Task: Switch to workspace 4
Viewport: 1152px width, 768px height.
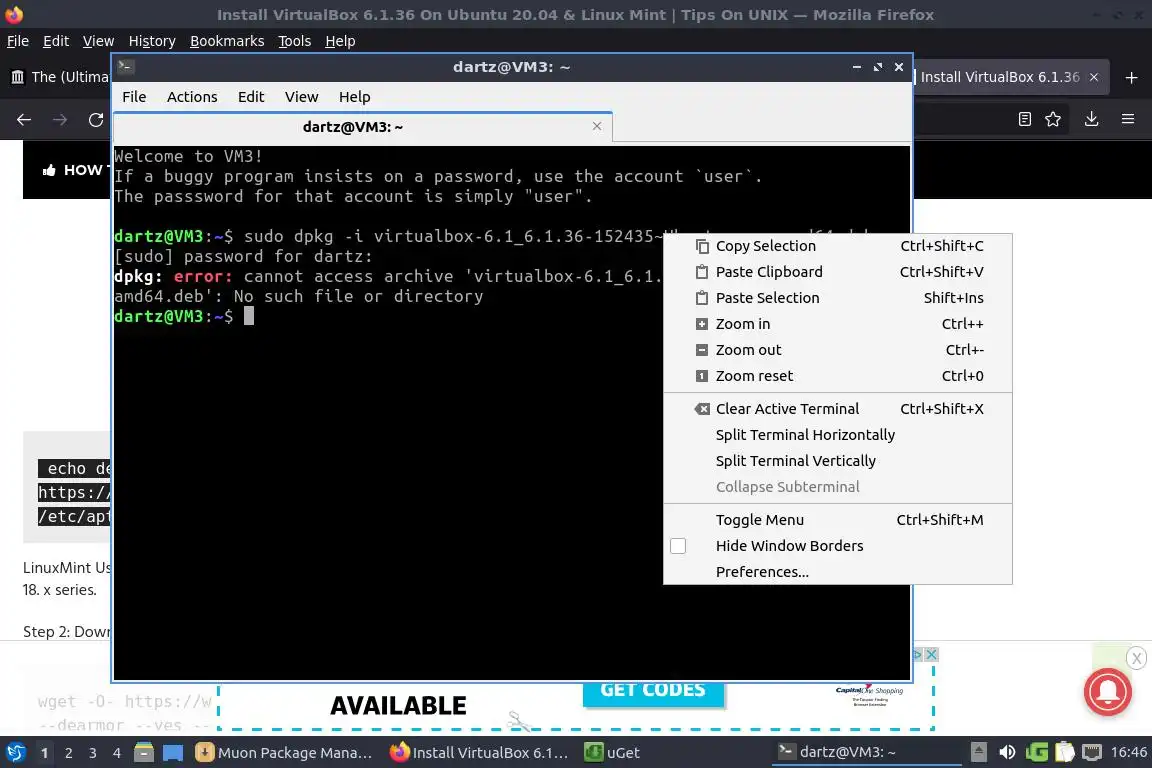Action: (x=116, y=753)
